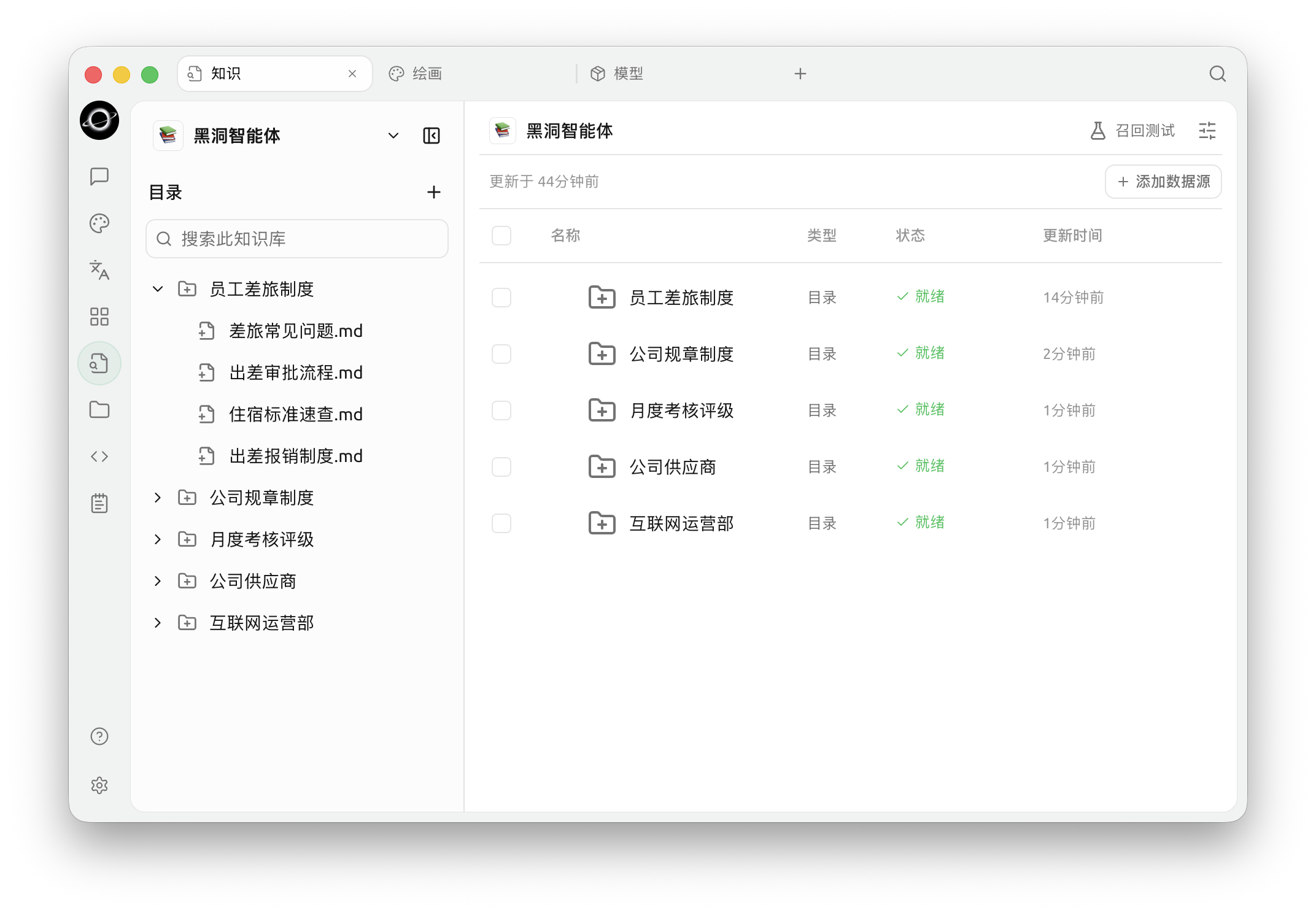The height and width of the screenshot is (913, 1316).
Task: Click the 添加数据源 button
Action: [1163, 182]
